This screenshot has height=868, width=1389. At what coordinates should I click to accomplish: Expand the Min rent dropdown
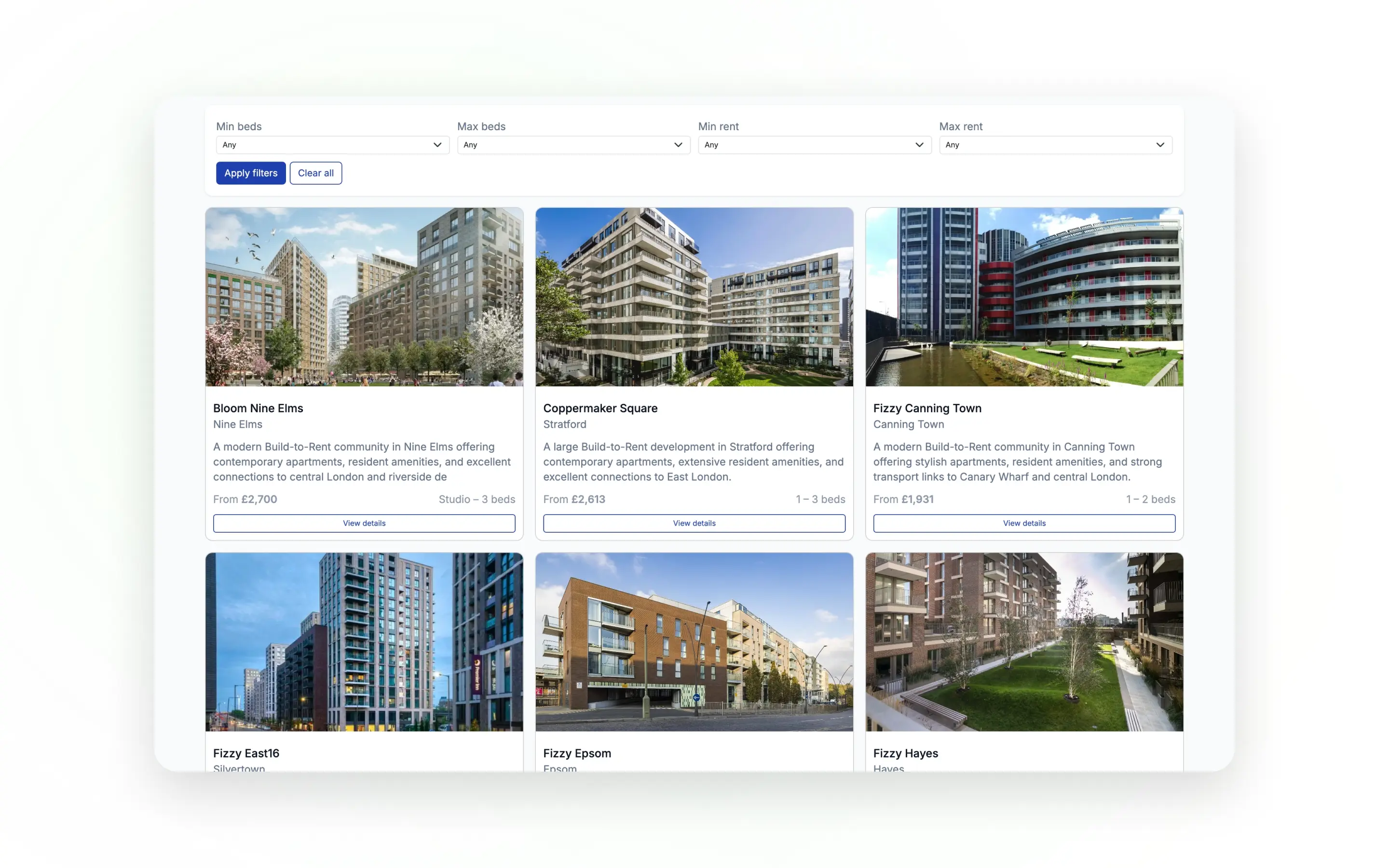point(814,145)
